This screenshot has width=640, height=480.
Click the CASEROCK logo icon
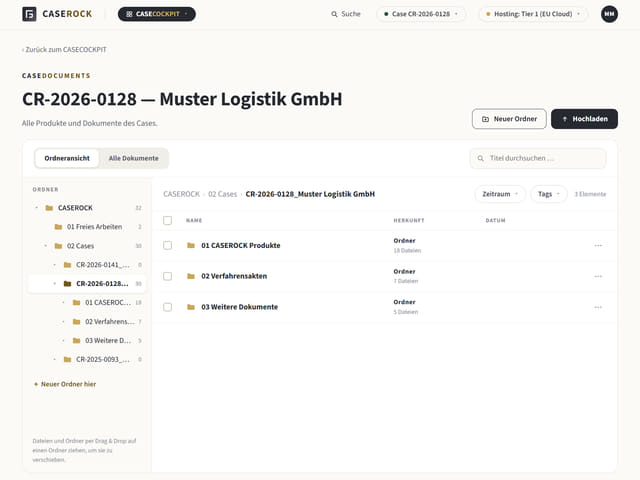[x=29, y=14]
